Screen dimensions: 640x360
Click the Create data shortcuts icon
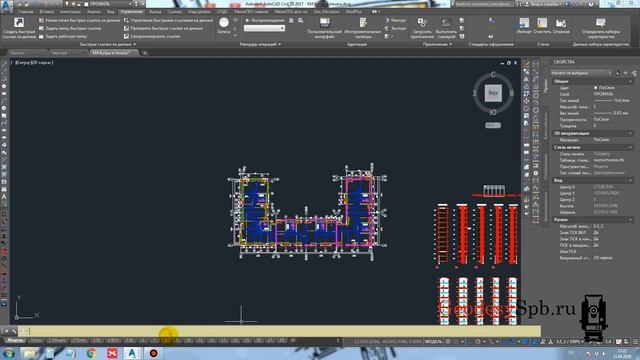click(x=19, y=22)
